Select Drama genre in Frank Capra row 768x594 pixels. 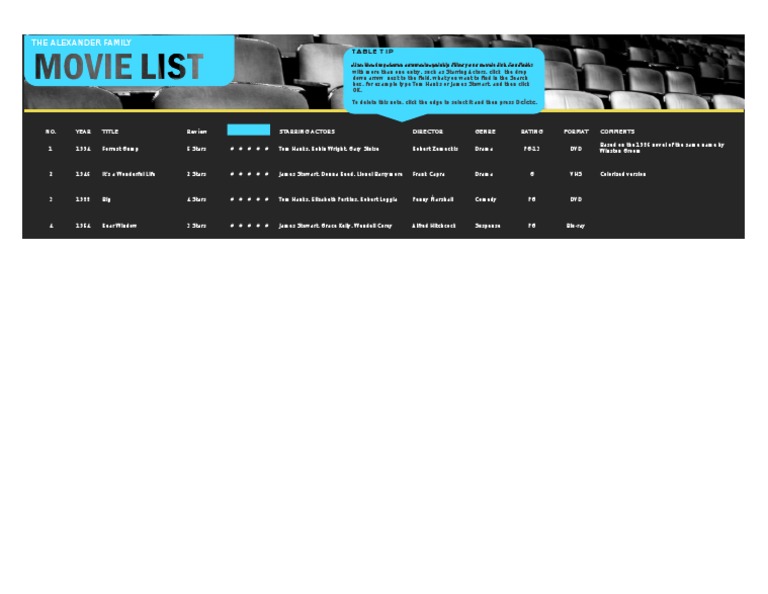tap(484, 174)
